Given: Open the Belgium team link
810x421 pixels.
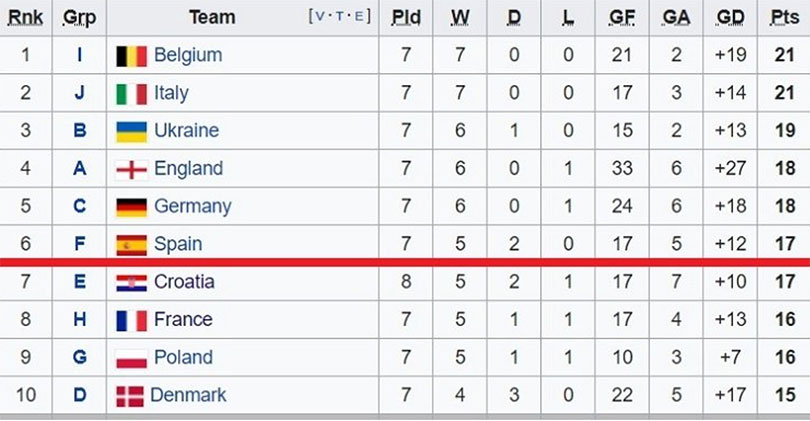Looking at the screenshot, I should [x=188, y=55].
